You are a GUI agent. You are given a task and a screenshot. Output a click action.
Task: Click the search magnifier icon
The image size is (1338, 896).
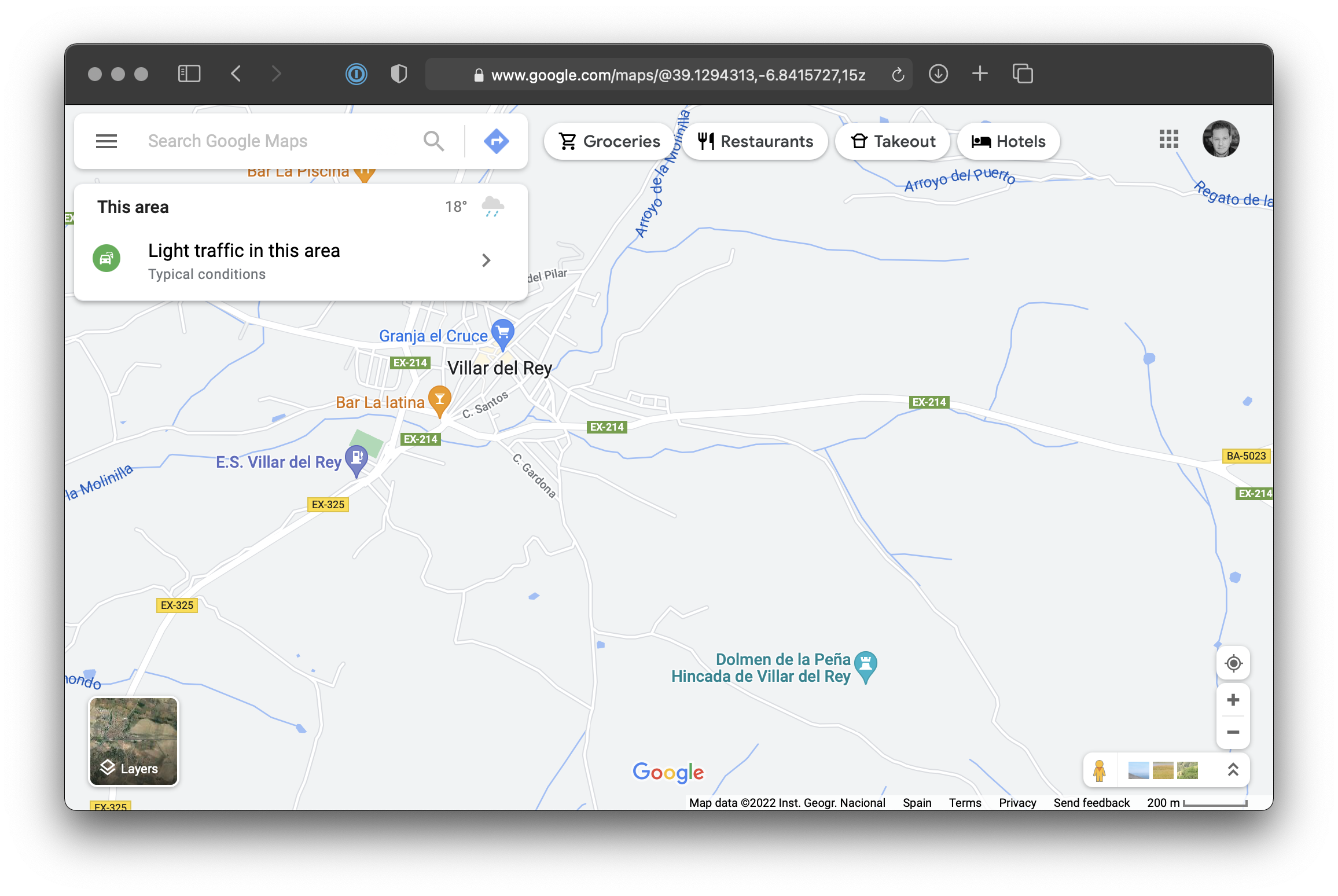tap(433, 141)
